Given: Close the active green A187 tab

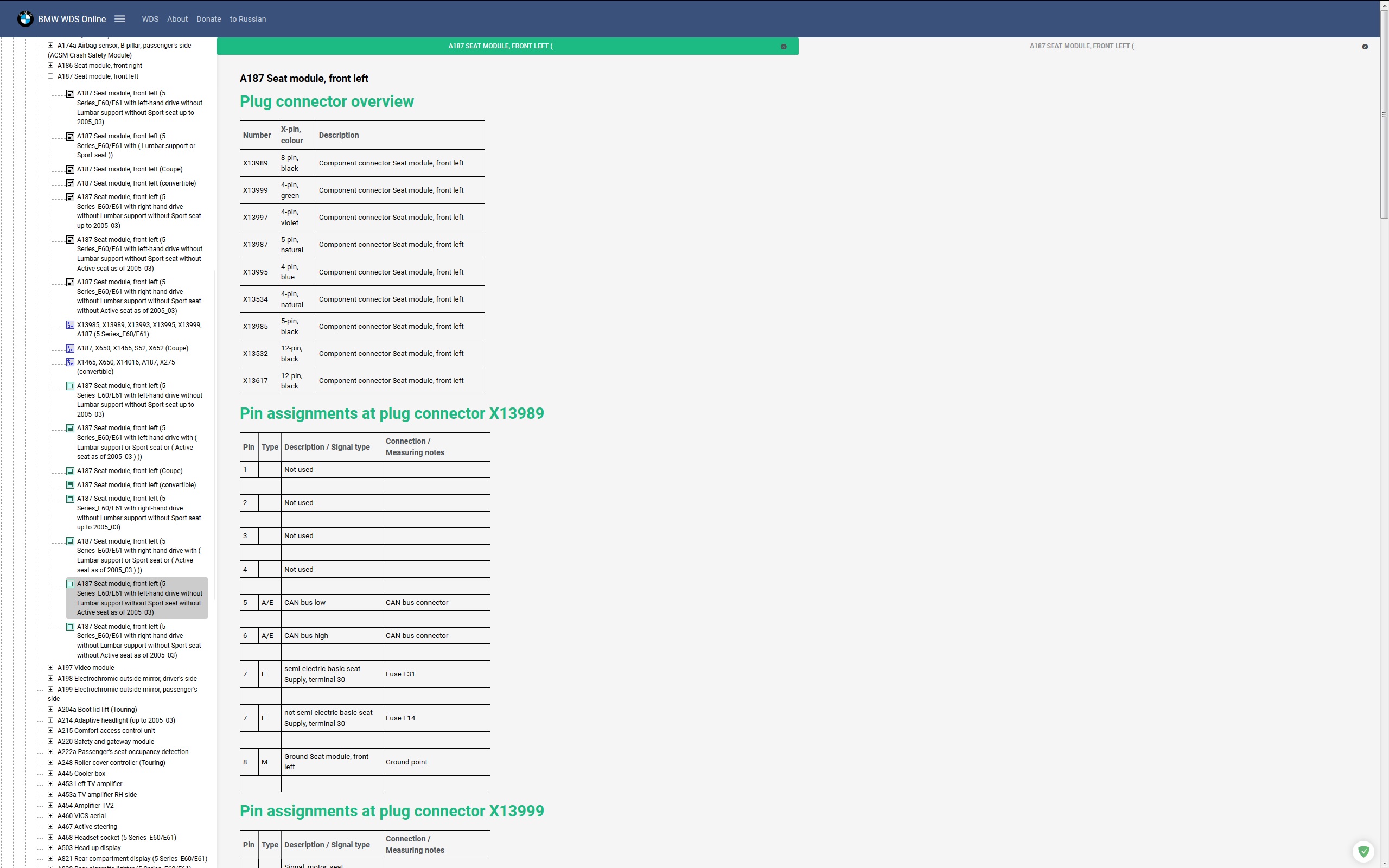Looking at the screenshot, I should (x=783, y=47).
